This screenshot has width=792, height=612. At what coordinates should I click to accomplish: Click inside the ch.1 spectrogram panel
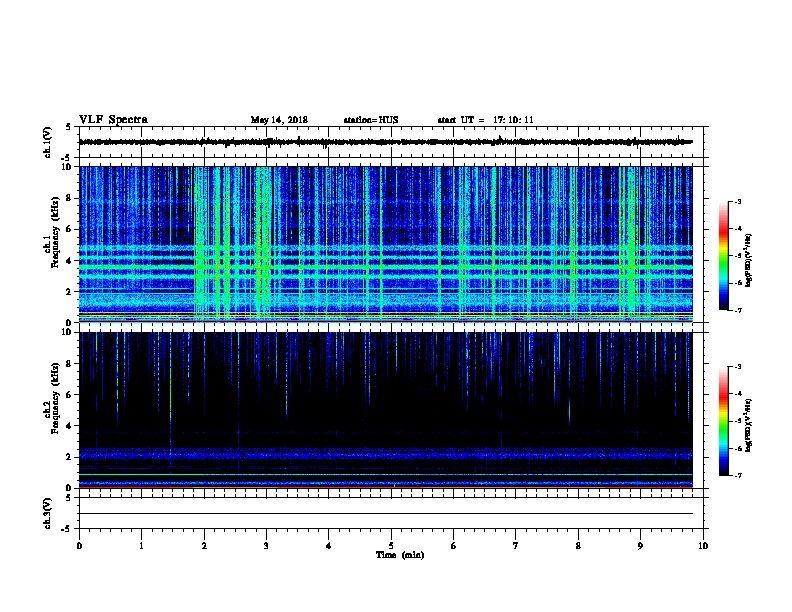click(x=386, y=244)
